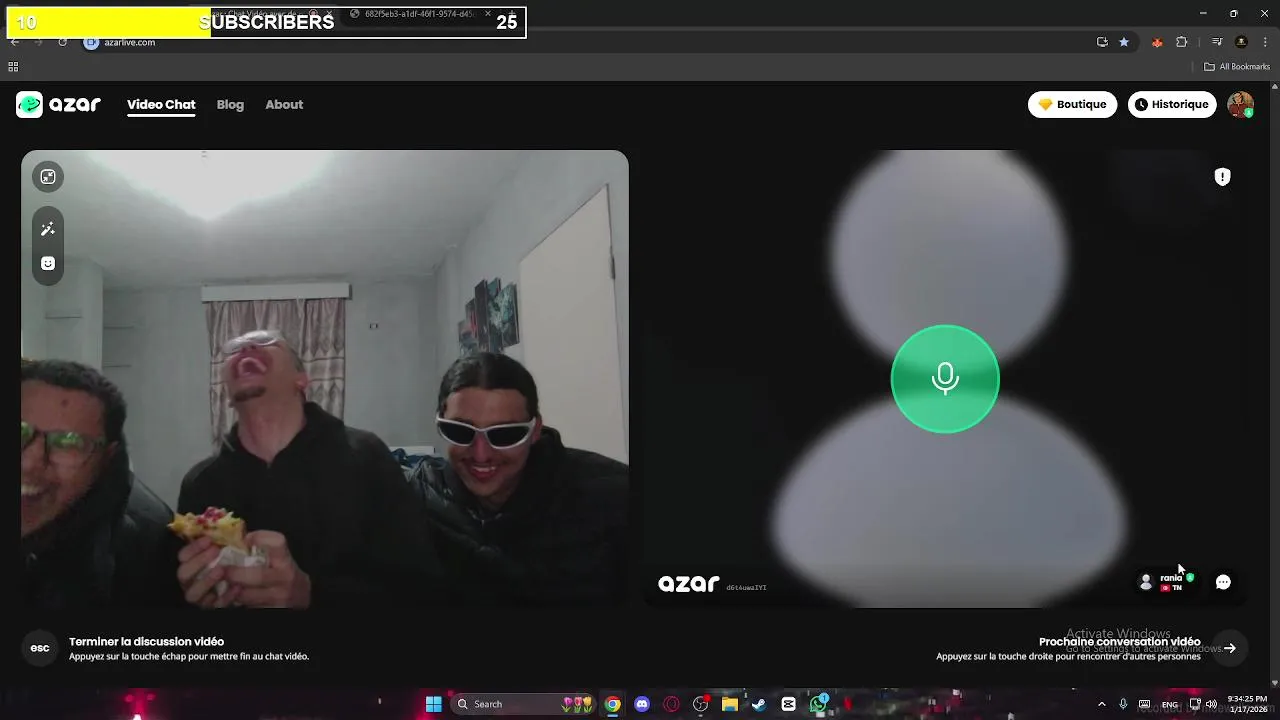Open the About page

[x=284, y=104]
